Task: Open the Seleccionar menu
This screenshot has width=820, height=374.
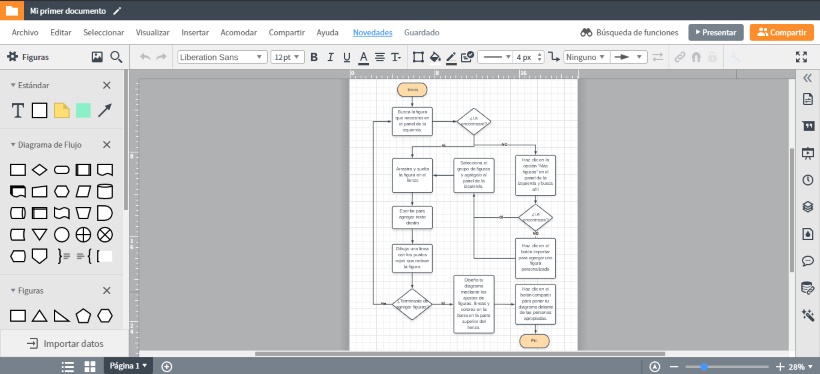Action: tap(104, 32)
